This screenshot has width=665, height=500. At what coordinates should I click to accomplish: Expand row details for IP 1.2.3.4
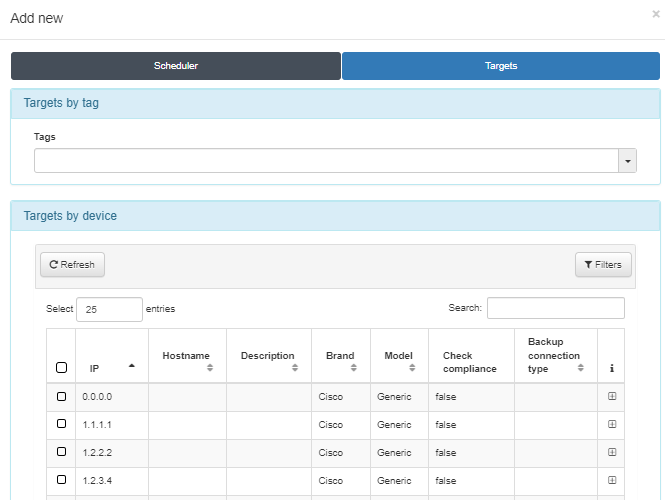tap(611, 480)
